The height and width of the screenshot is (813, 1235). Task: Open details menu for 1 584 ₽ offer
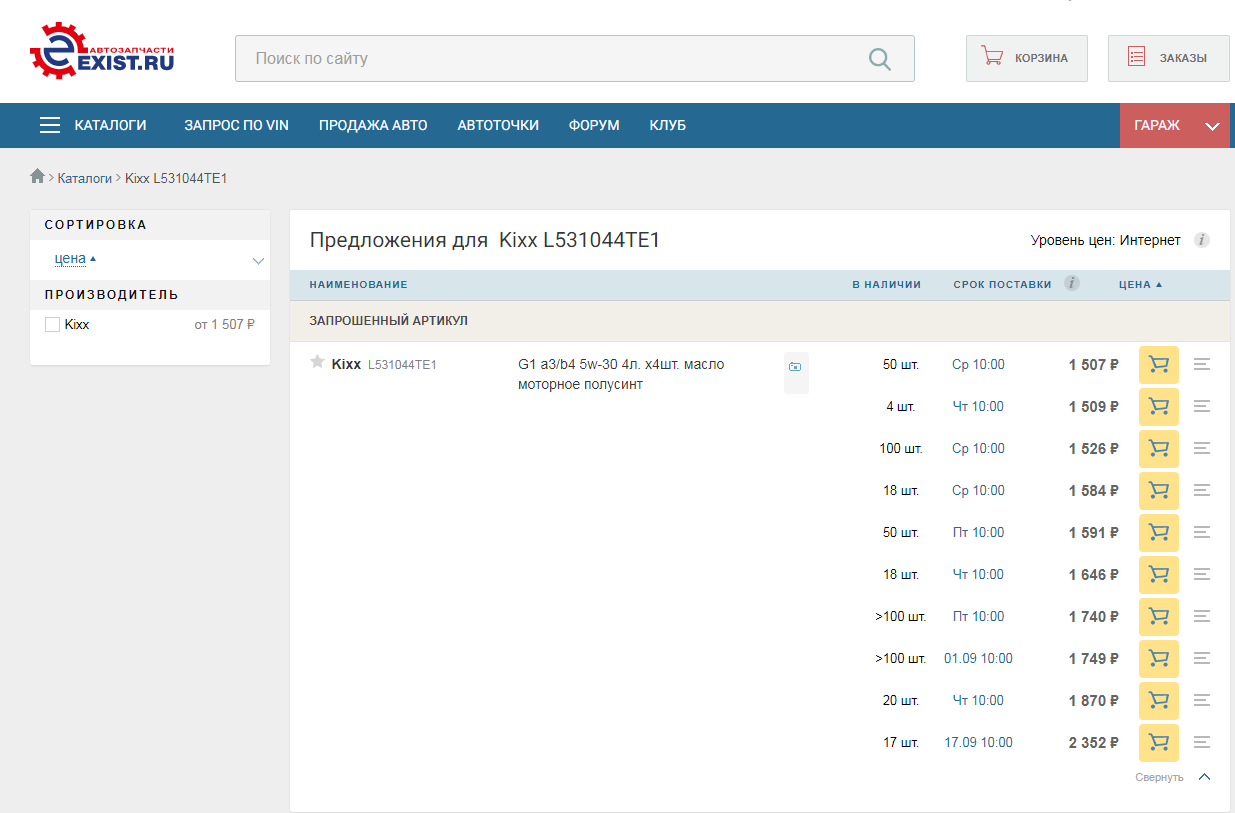click(x=1202, y=491)
